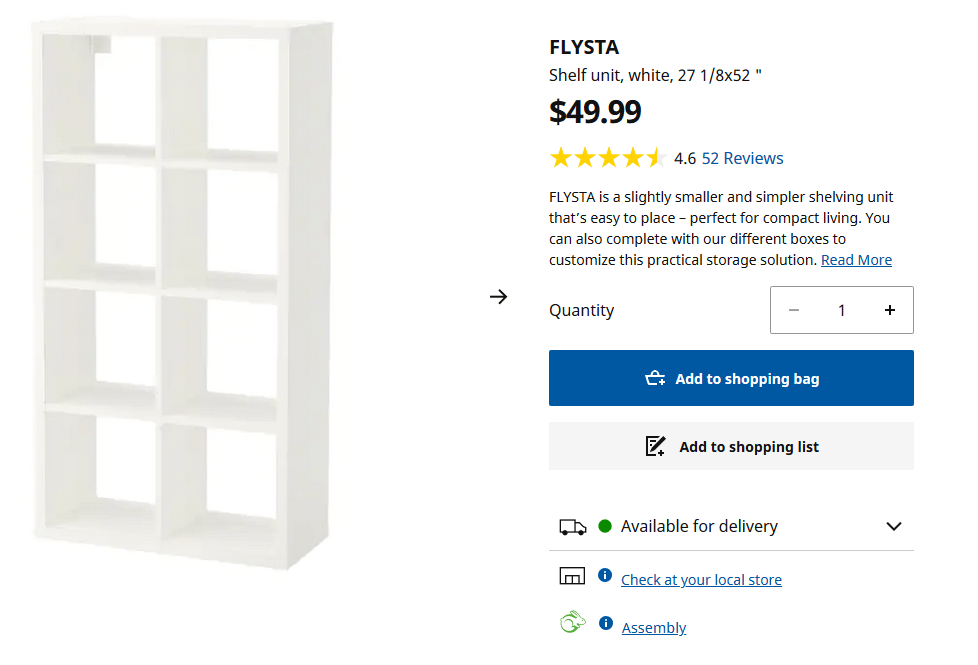
Task: Open the 52 Reviews link
Action: (742, 158)
